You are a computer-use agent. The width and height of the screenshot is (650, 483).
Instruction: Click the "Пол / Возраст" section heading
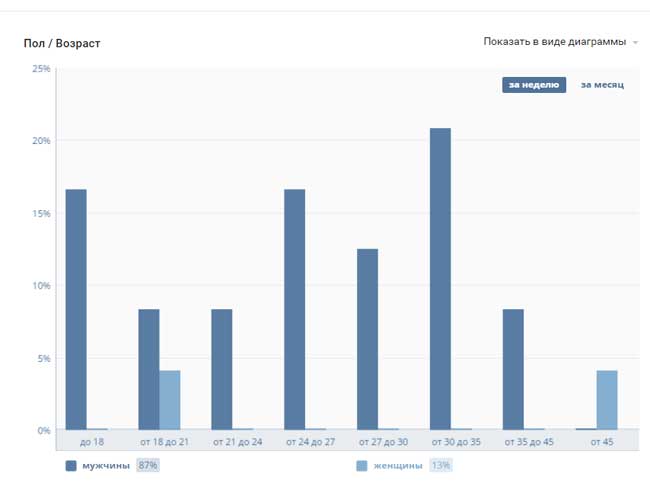(x=62, y=44)
